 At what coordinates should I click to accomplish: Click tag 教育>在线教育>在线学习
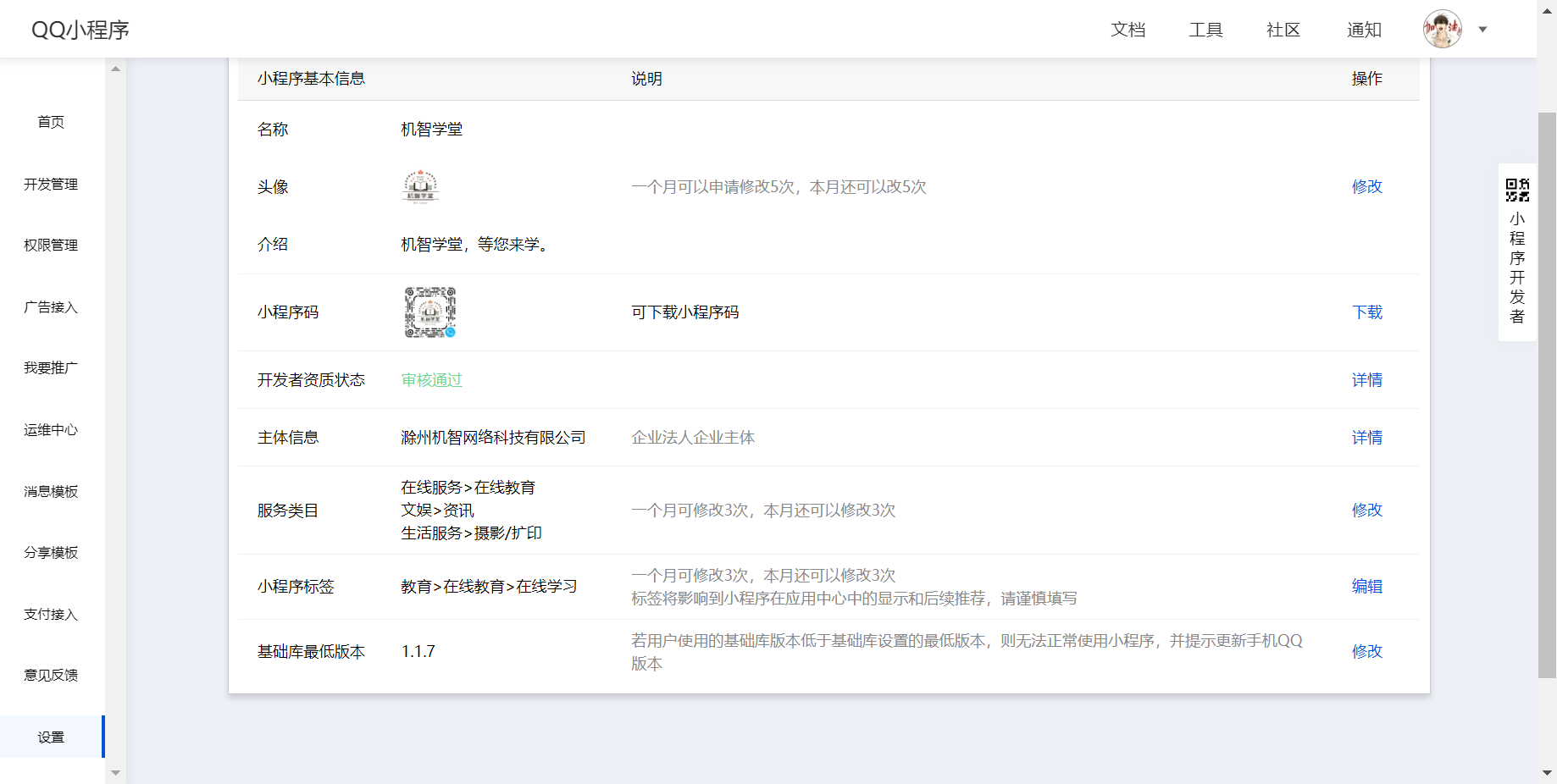tap(489, 586)
